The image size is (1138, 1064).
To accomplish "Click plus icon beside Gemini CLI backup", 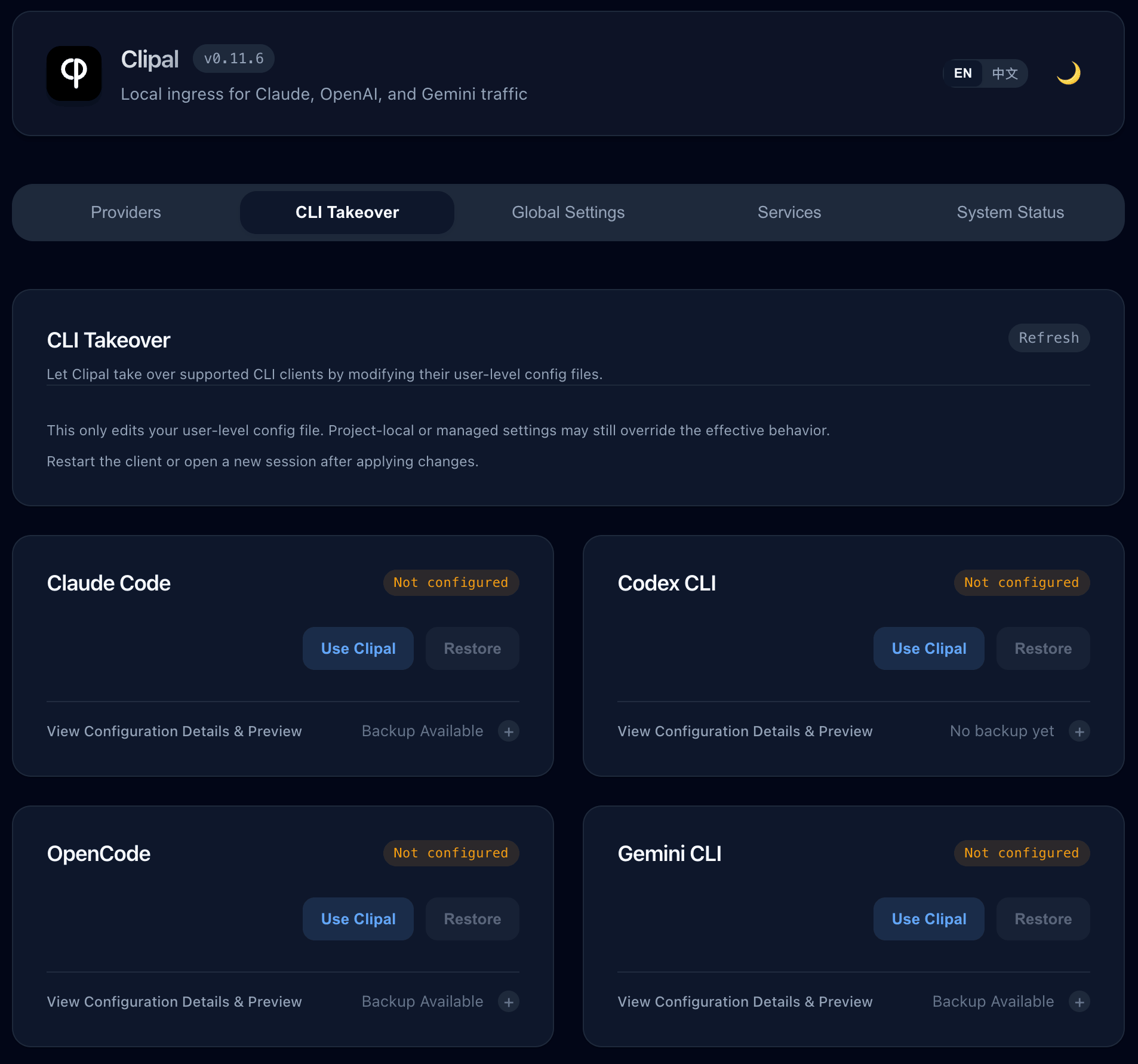I will (1079, 1001).
